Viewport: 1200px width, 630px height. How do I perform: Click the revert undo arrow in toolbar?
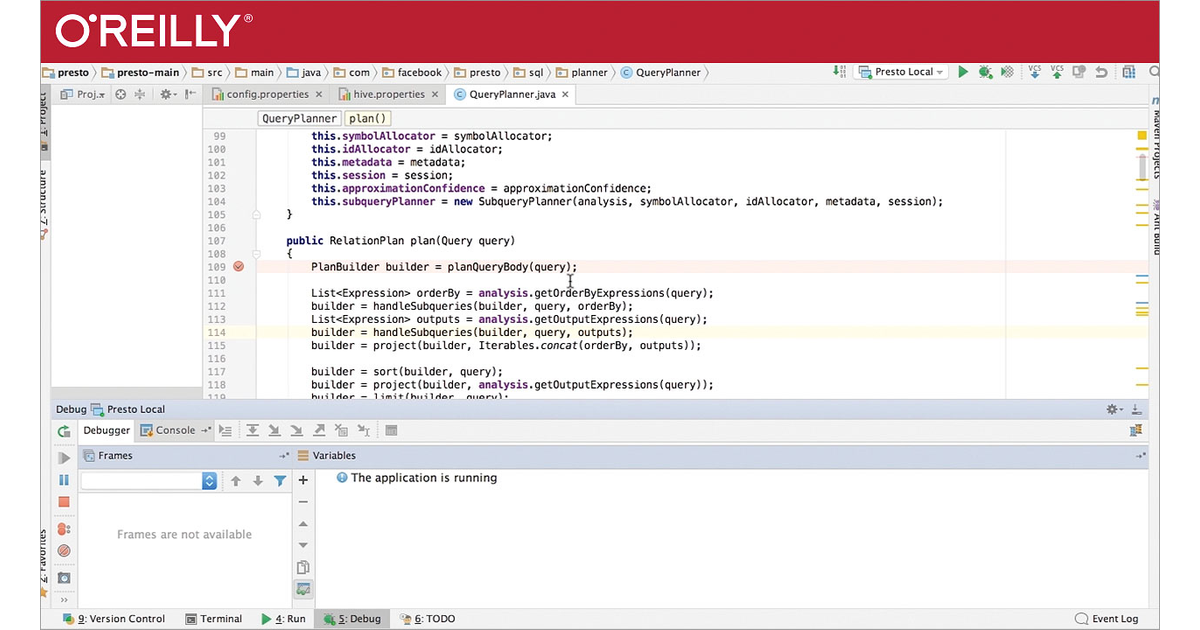(1101, 72)
